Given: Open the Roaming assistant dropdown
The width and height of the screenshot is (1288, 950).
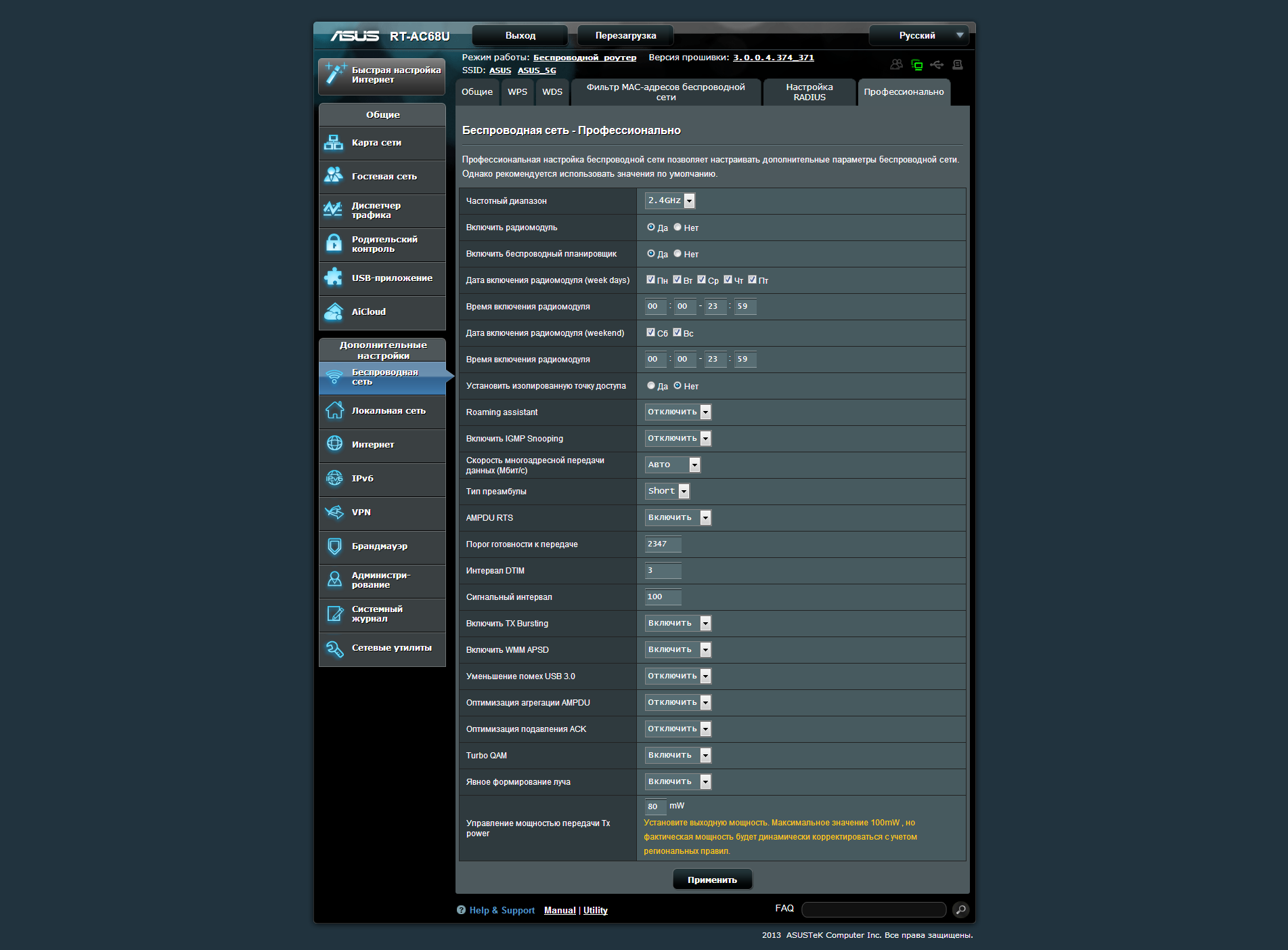Looking at the screenshot, I should click(x=678, y=412).
